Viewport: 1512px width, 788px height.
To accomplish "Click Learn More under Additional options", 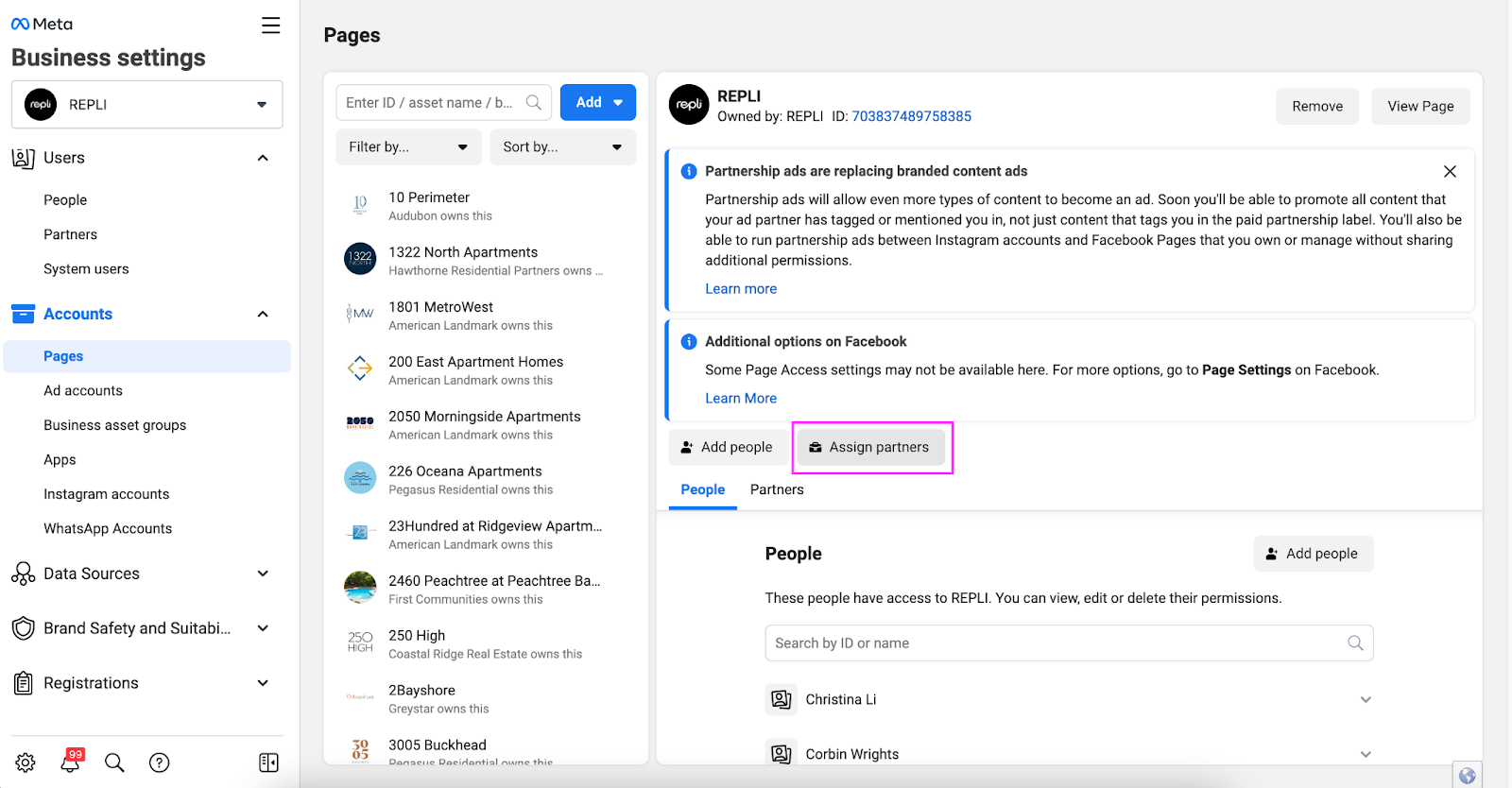I will tap(741, 399).
